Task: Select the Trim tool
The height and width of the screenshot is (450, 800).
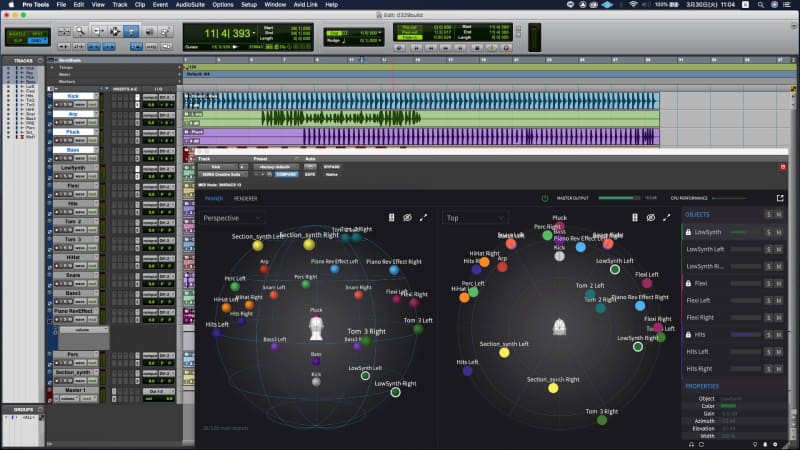Action: coord(98,32)
